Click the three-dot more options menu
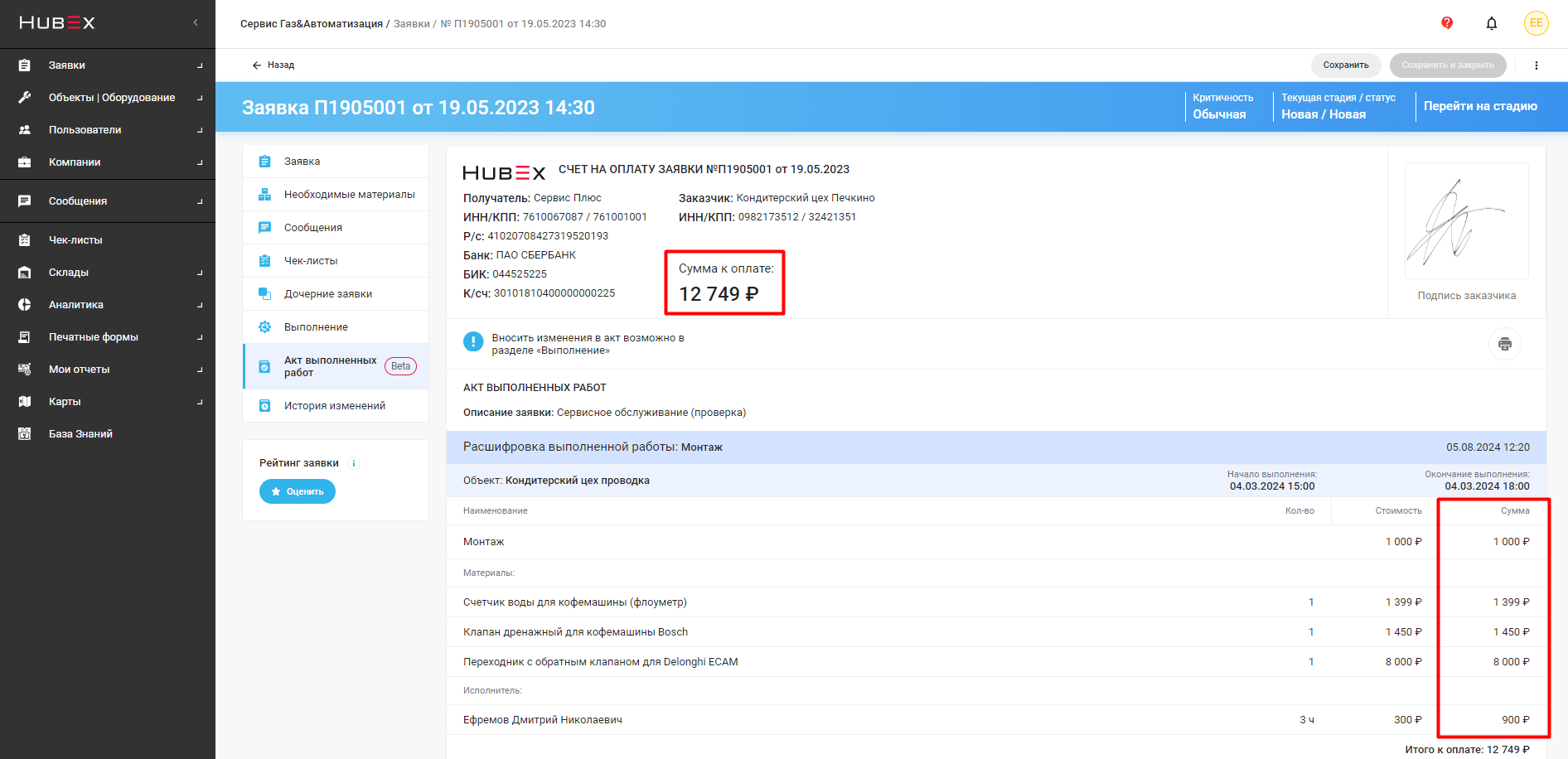Image resolution: width=1568 pixels, height=759 pixels. (1536, 65)
